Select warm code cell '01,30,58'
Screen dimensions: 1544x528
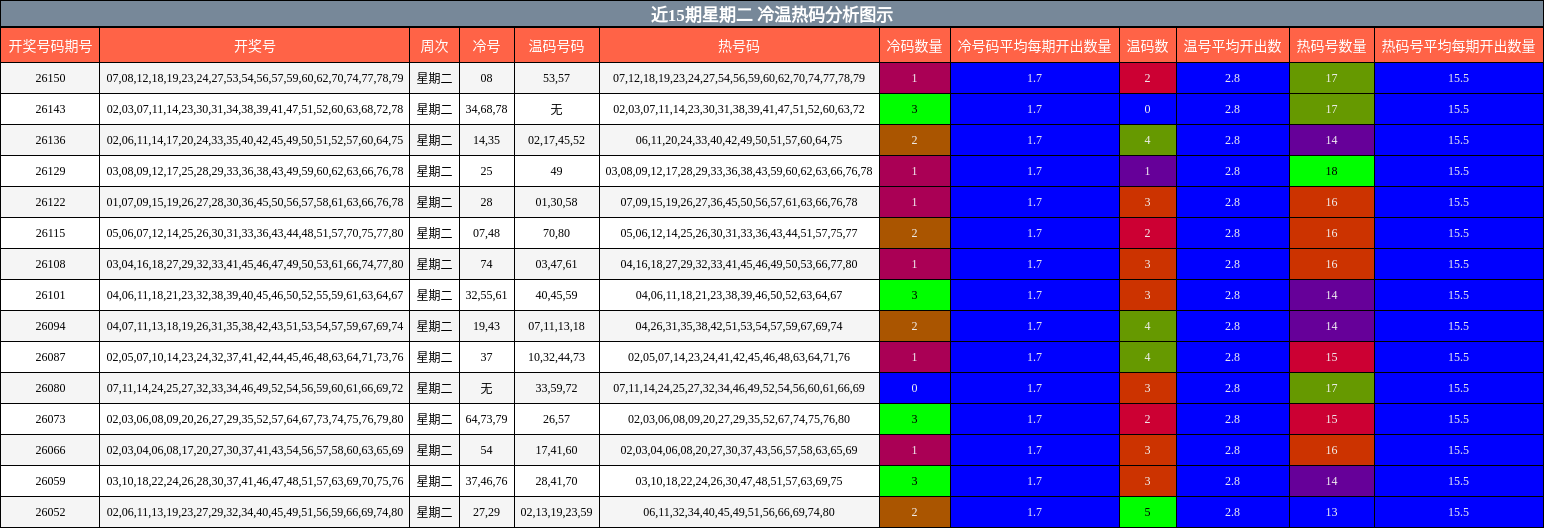coord(557,202)
